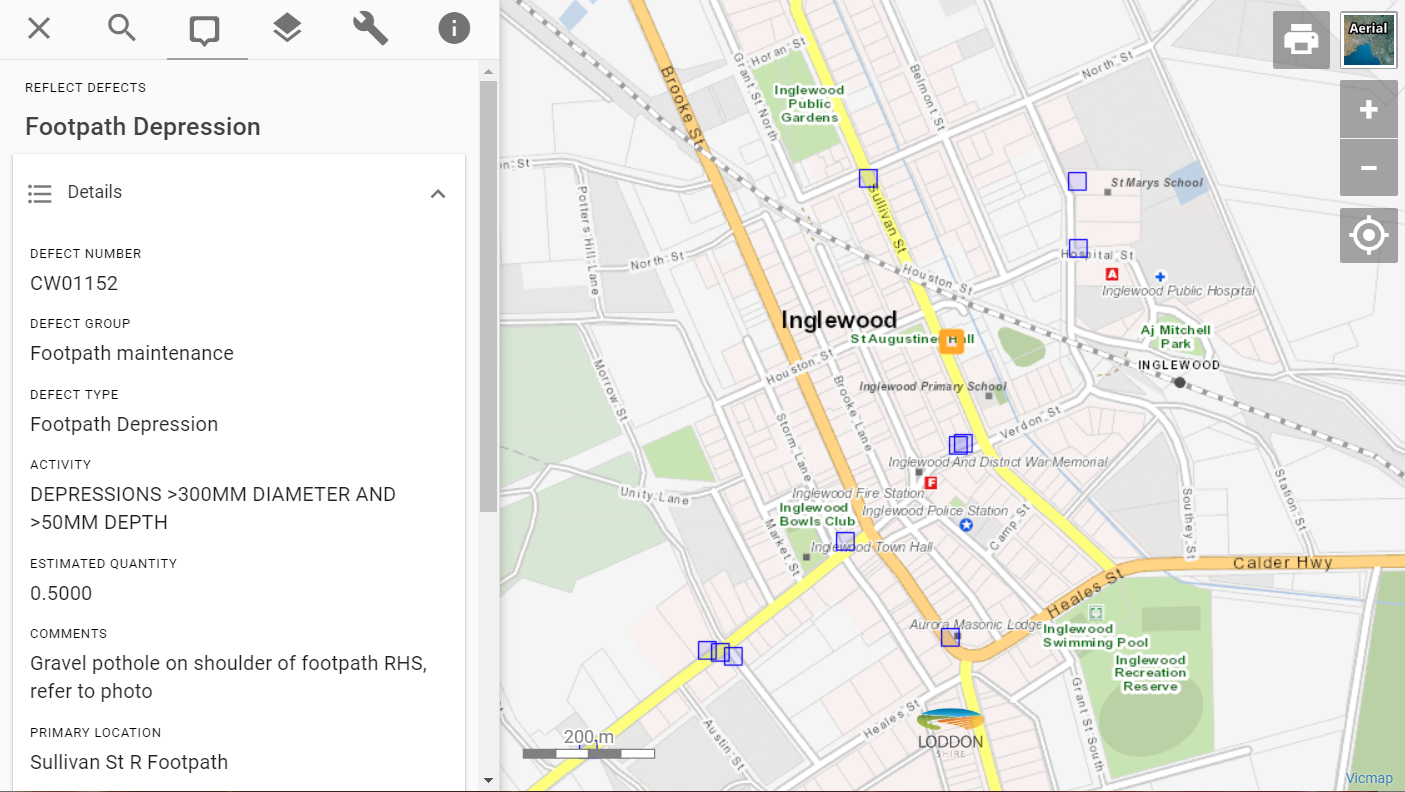Zoom in on the map
1405x792 pixels.
pyautogui.click(x=1368, y=110)
